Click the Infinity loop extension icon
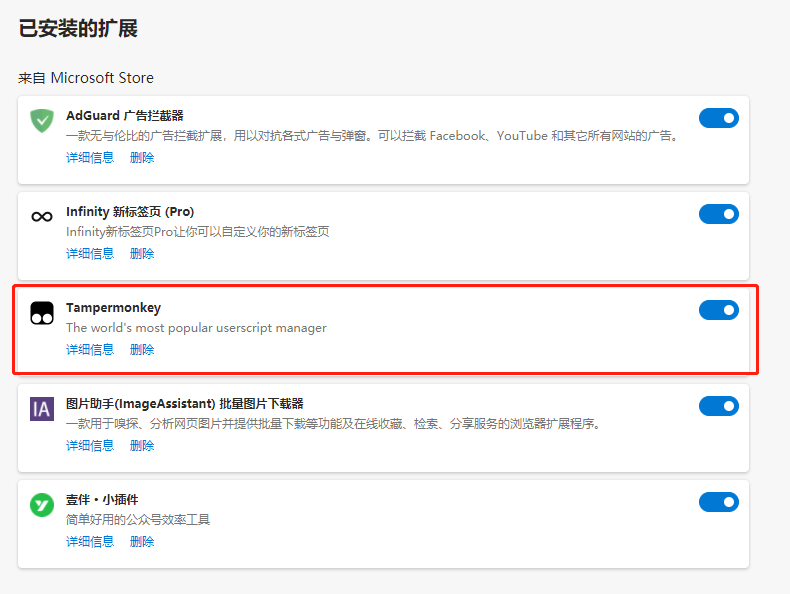 42,217
